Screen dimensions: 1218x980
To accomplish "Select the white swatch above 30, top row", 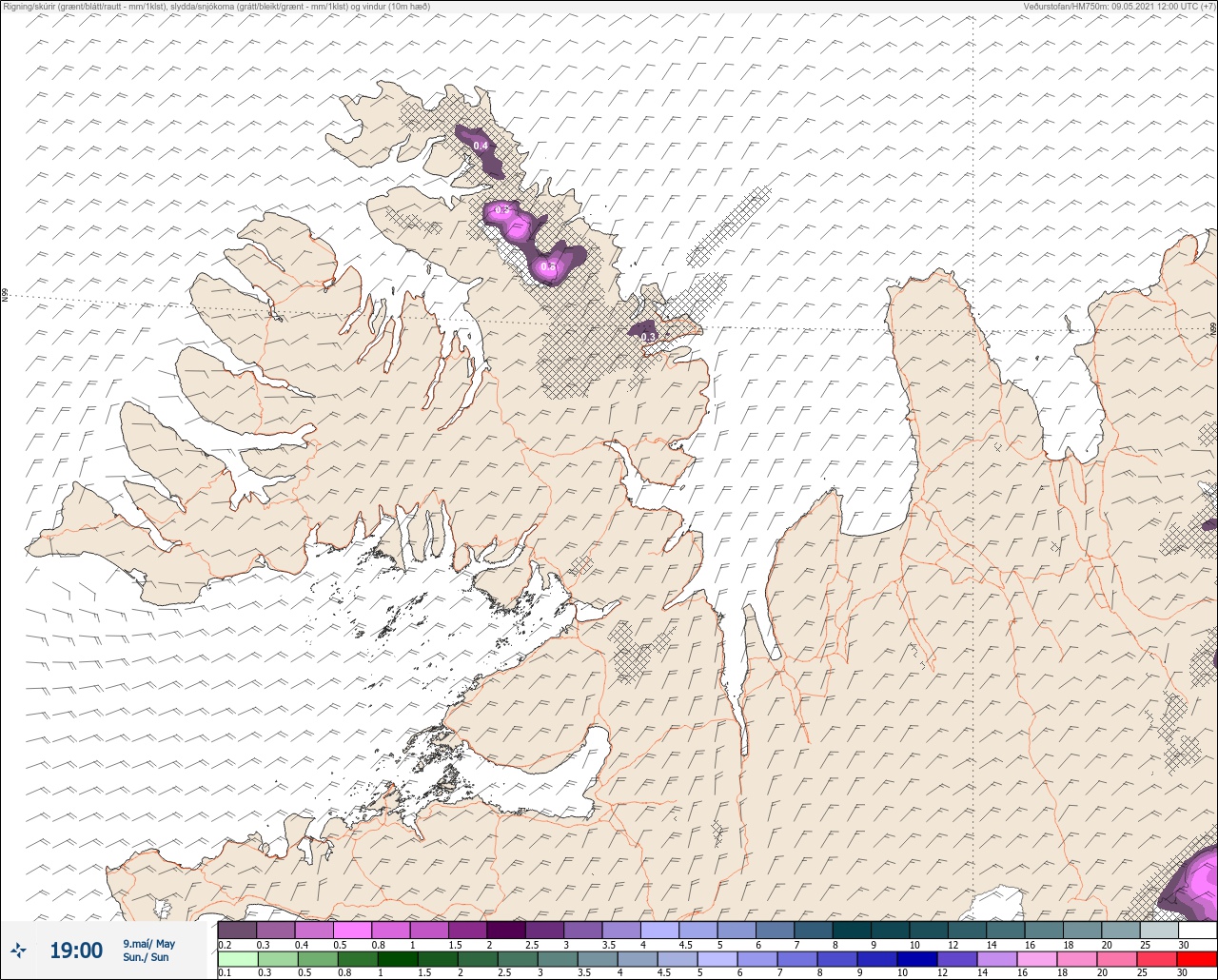I will click(1197, 930).
